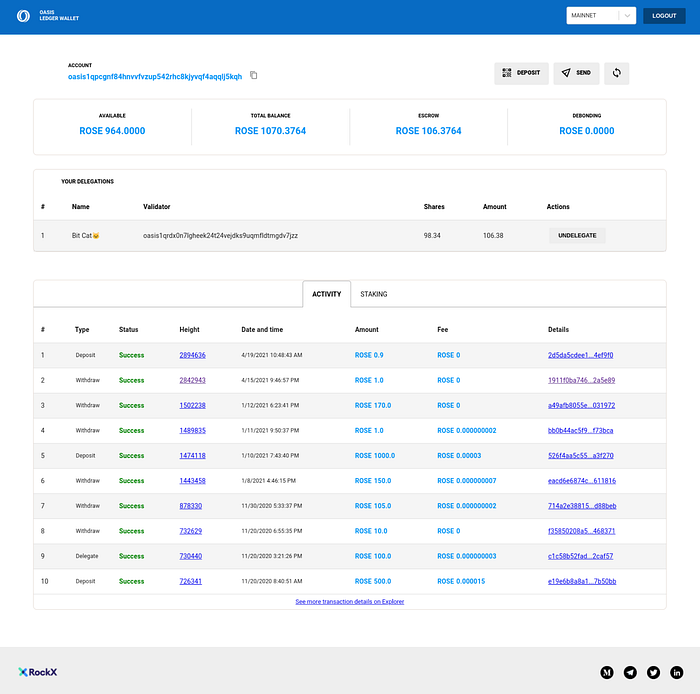Open the Twitter social icon in footer
The height and width of the screenshot is (694, 700).
coord(653,672)
